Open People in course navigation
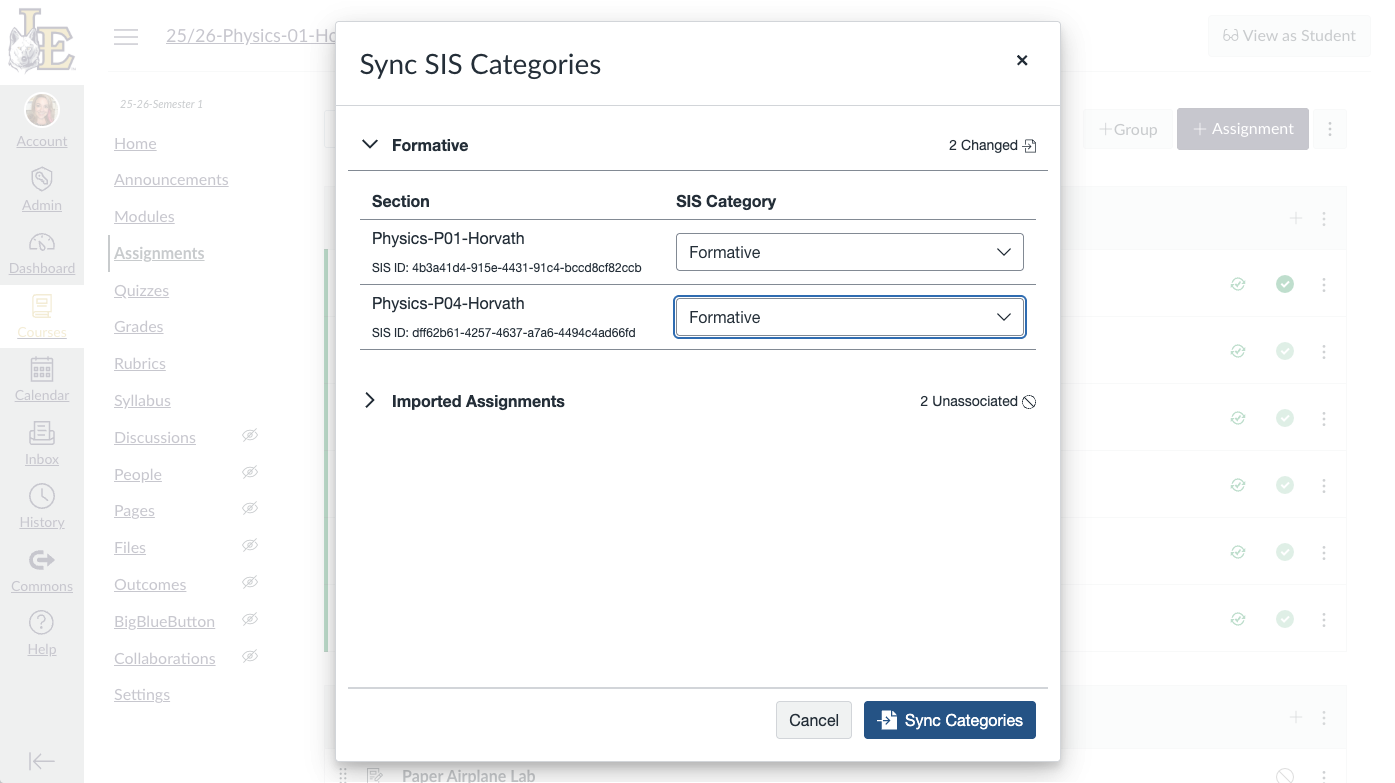 point(138,474)
